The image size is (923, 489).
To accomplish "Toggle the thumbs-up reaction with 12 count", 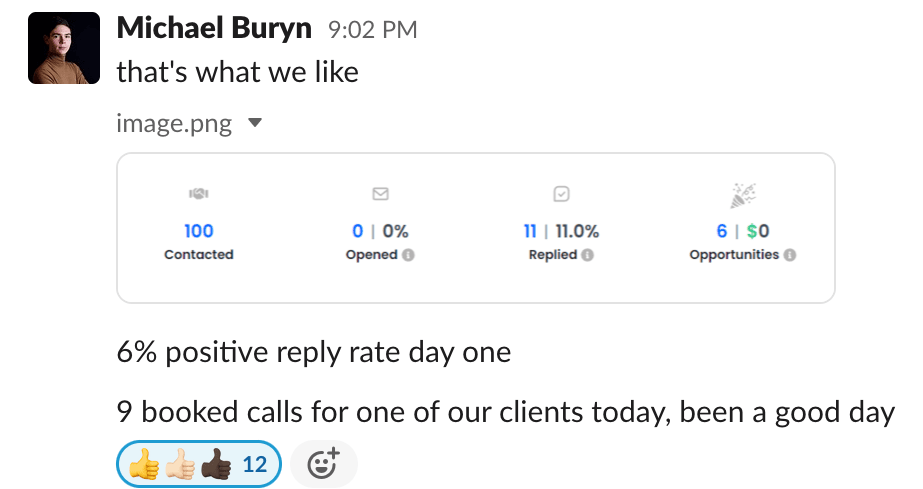I will coord(199,464).
